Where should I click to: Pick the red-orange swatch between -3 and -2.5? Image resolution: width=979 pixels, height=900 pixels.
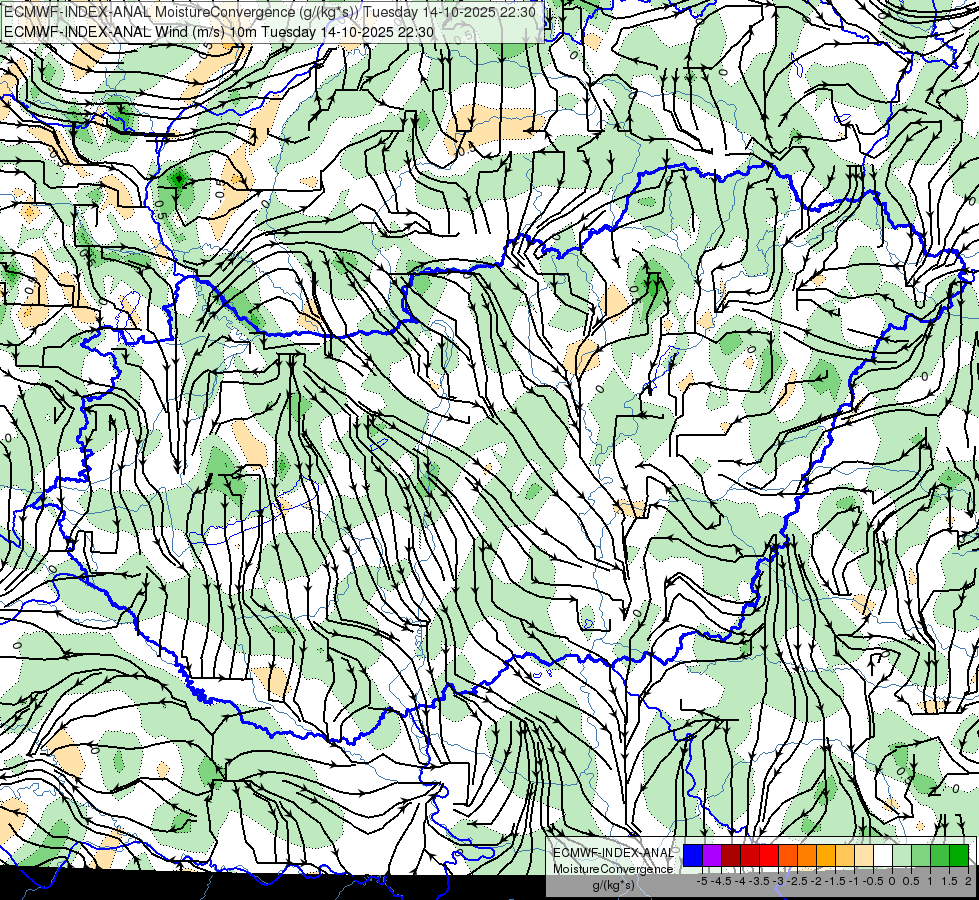tap(788, 855)
